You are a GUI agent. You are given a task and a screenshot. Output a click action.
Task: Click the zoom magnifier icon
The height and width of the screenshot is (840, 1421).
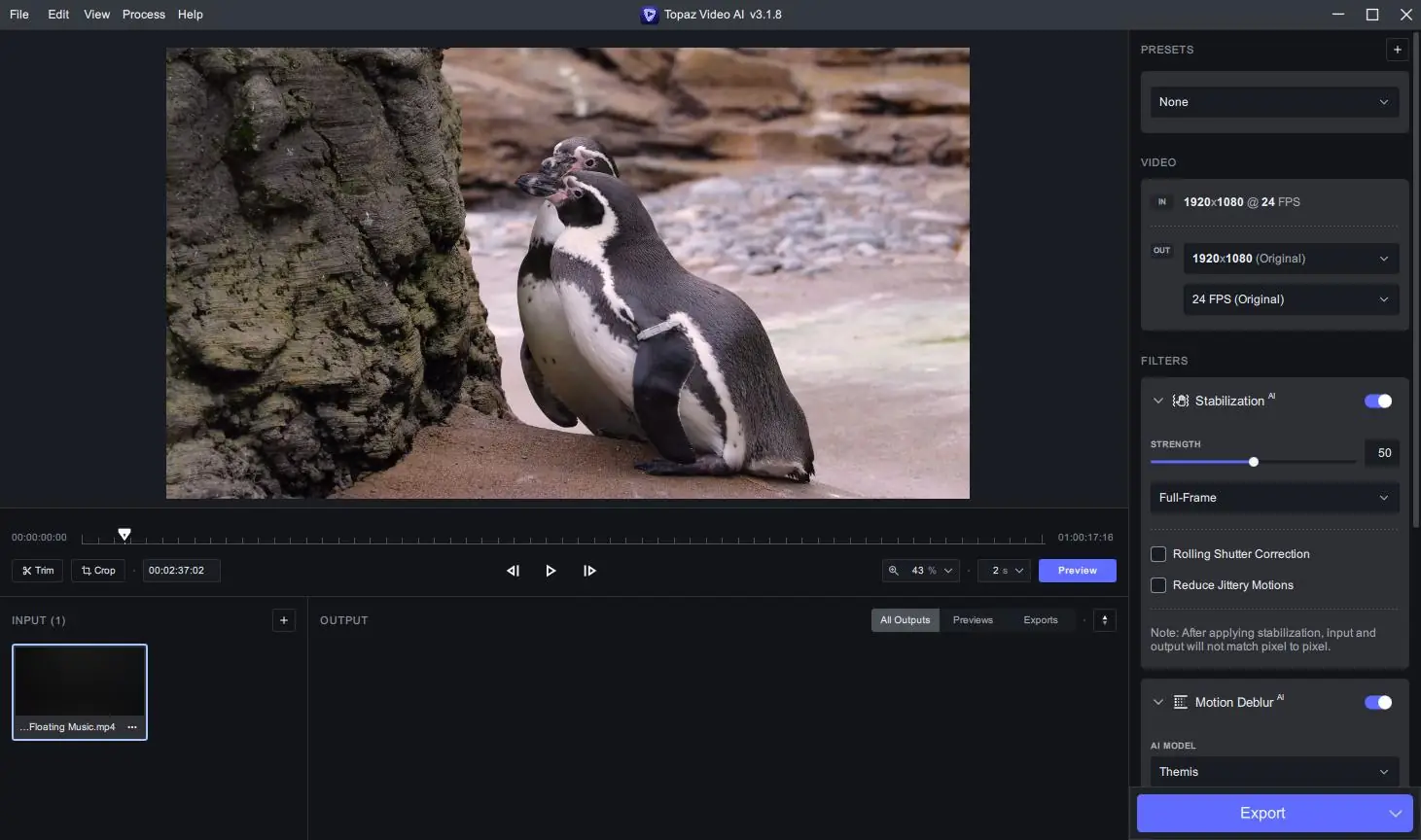coord(894,571)
